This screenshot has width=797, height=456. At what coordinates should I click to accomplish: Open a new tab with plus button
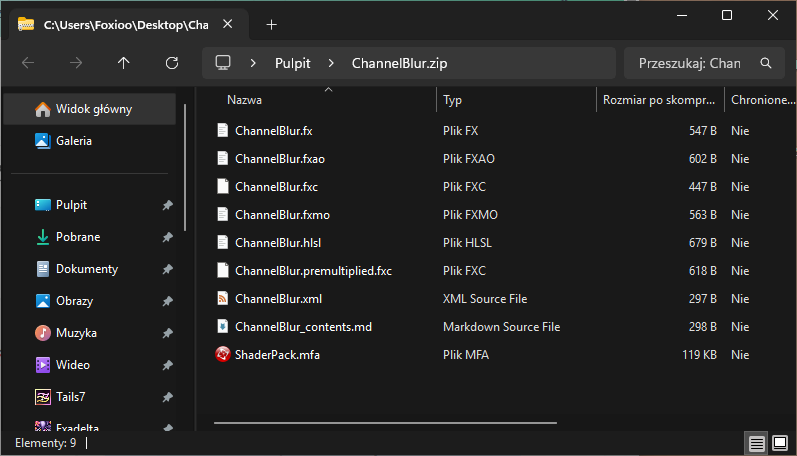(x=271, y=24)
